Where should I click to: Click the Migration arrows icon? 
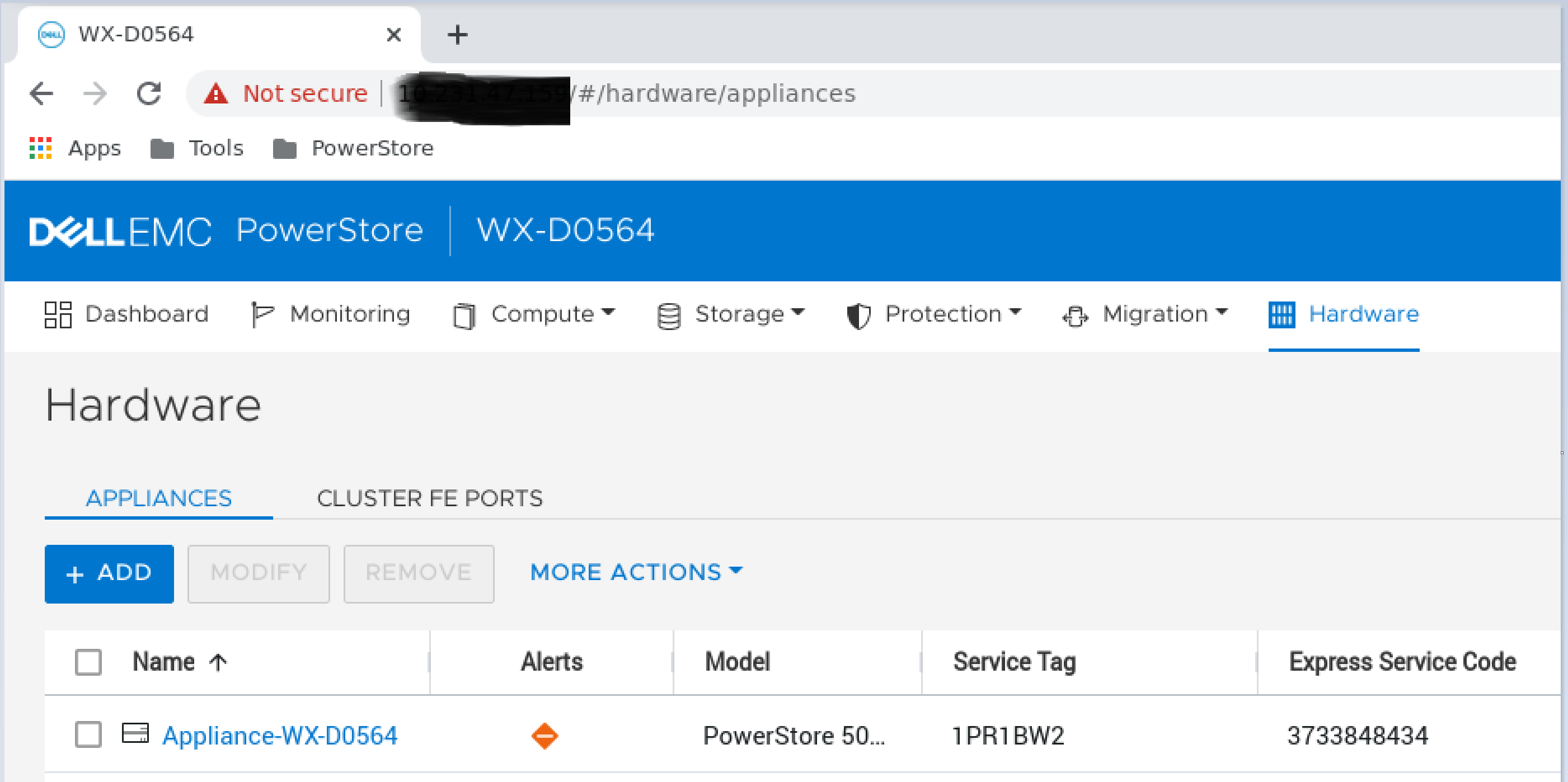(x=1076, y=314)
